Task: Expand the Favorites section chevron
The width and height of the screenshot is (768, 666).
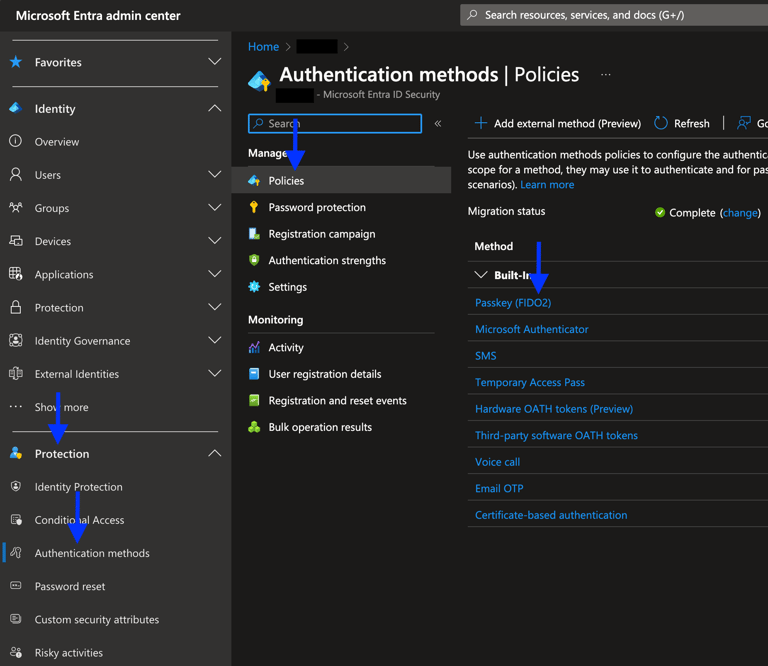Action: point(215,62)
